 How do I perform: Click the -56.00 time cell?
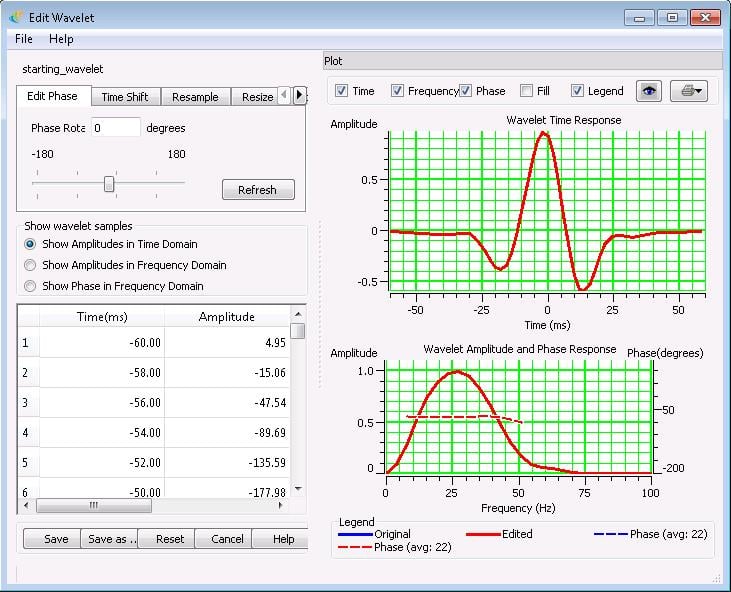(x=102, y=402)
